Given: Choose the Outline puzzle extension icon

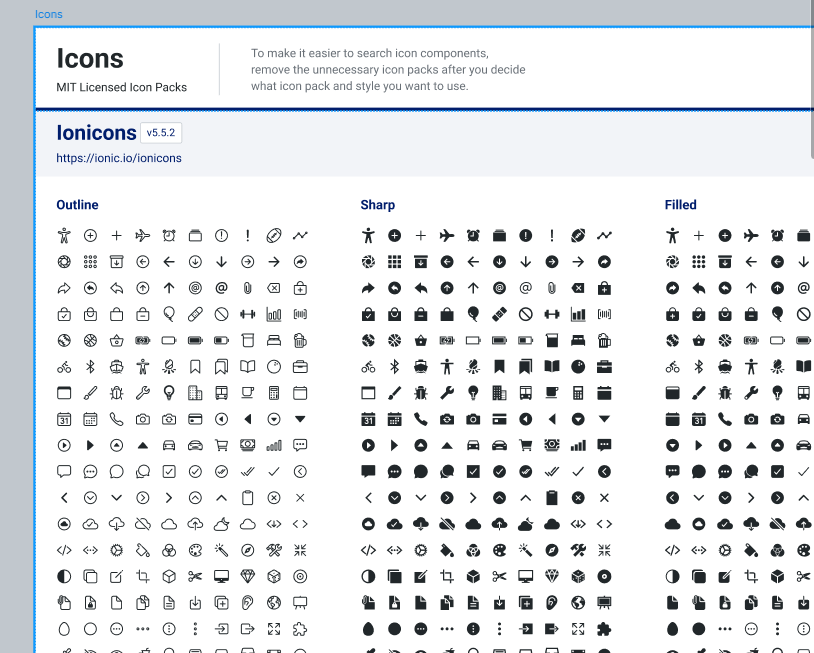Looking at the screenshot, I should (300, 629).
